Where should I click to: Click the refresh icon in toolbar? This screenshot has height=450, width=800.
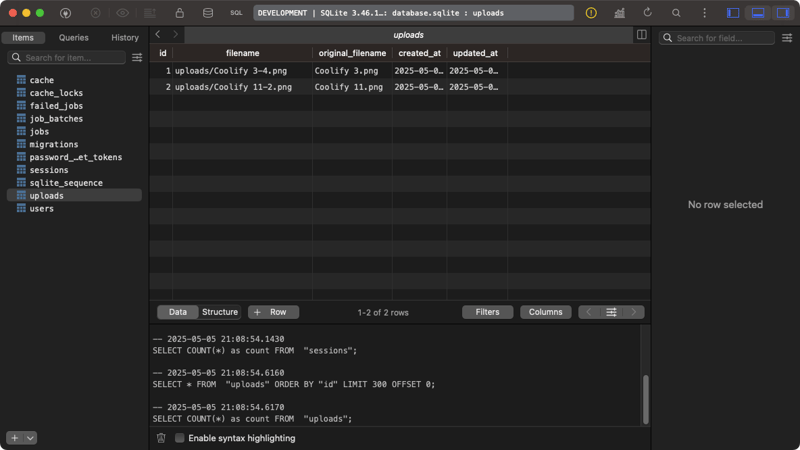pos(647,13)
